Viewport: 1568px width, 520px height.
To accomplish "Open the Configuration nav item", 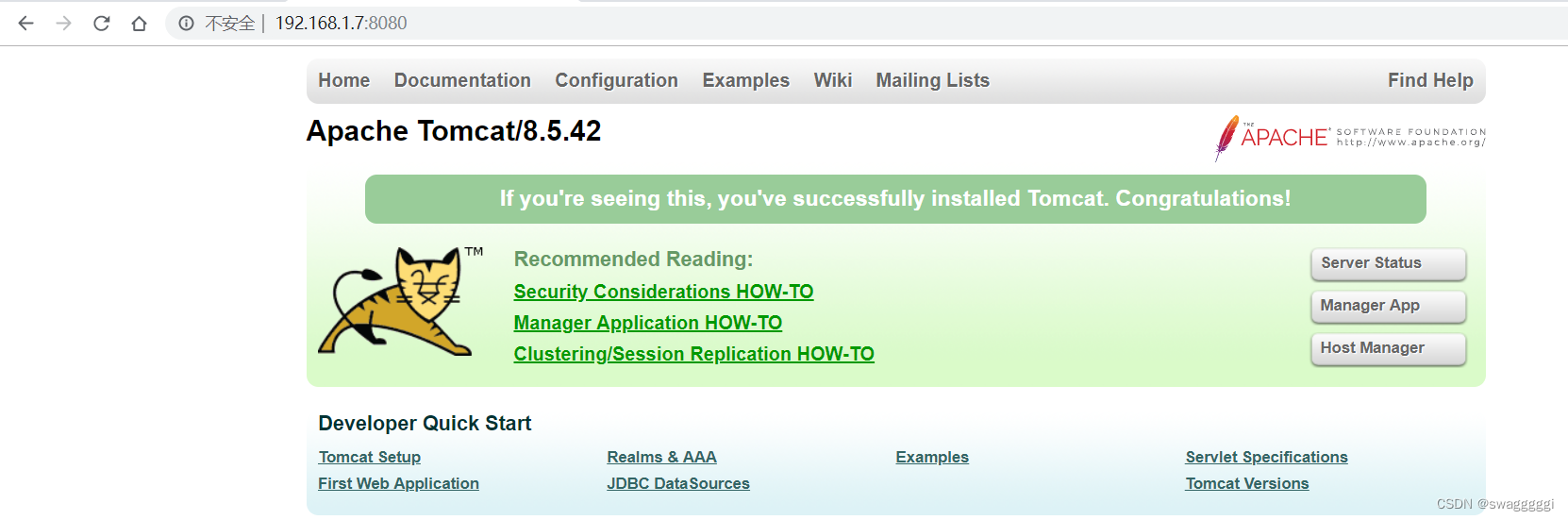I will click(616, 81).
